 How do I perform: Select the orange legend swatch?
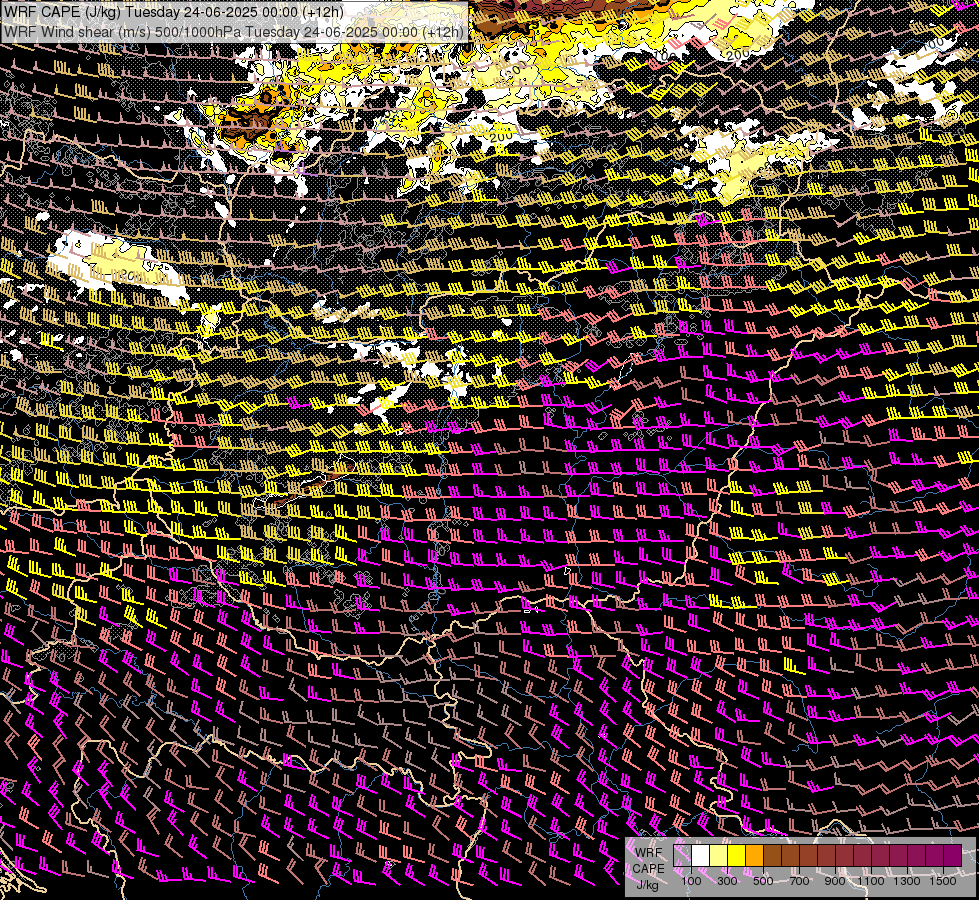click(754, 855)
